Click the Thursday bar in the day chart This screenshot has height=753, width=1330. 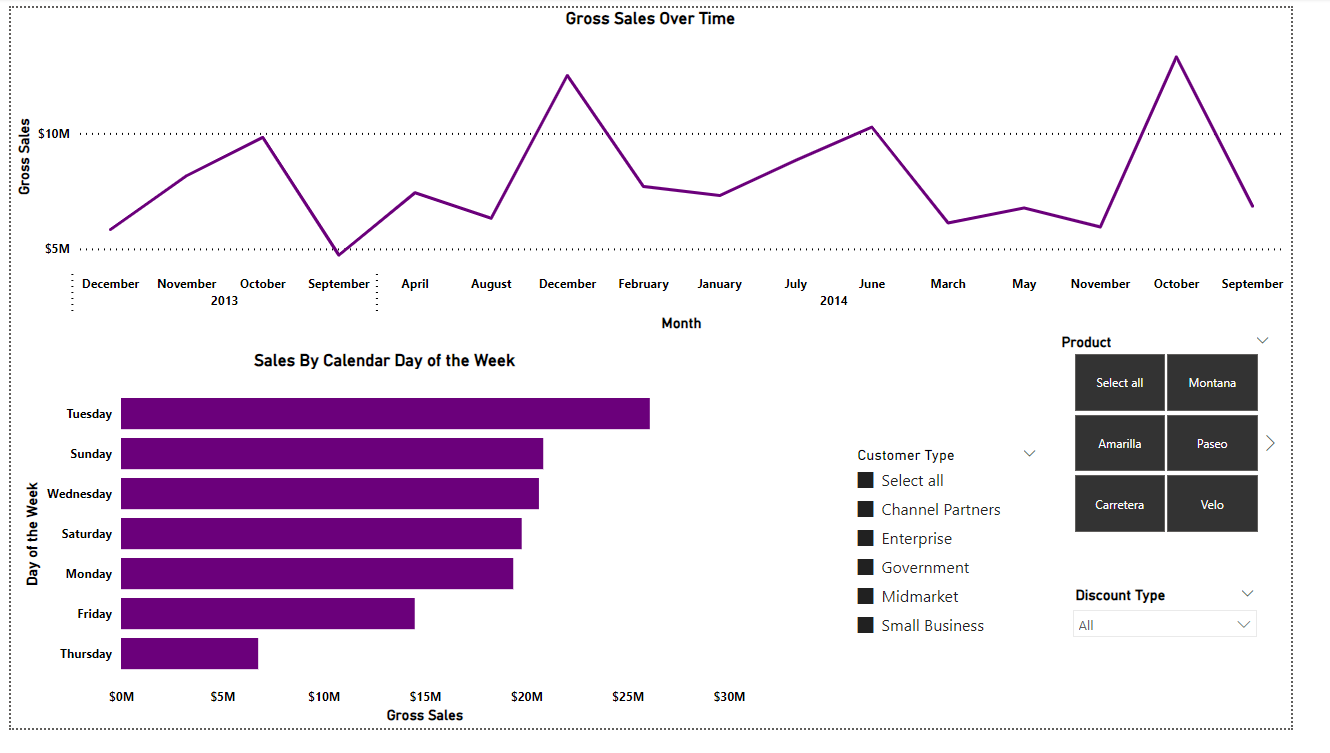pyautogui.click(x=190, y=653)
